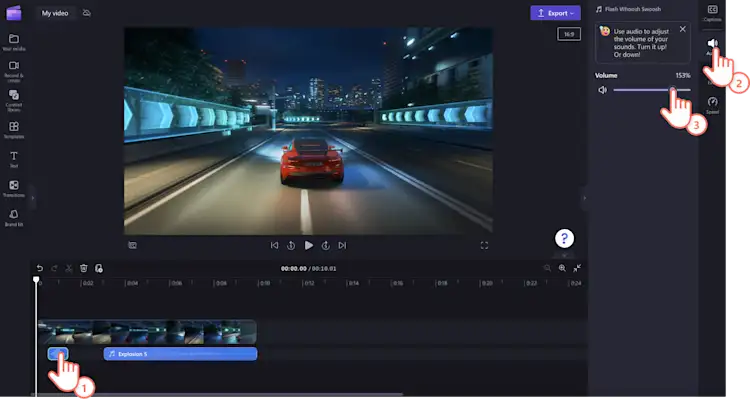Click the timeline playhead handle
This screenshot has height=399, width=750.
click(x=36, y=279)
